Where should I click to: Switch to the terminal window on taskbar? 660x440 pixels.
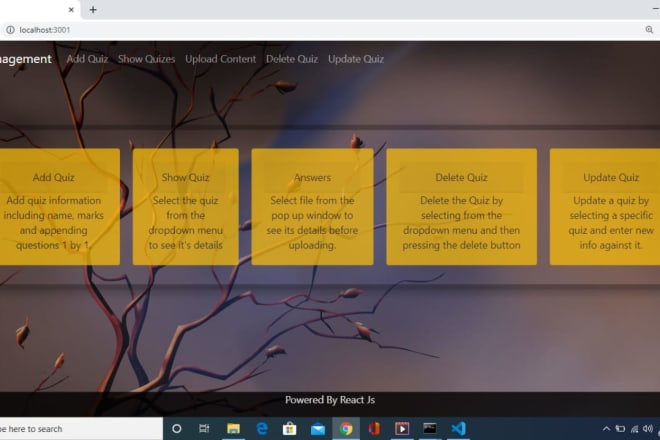430,429
